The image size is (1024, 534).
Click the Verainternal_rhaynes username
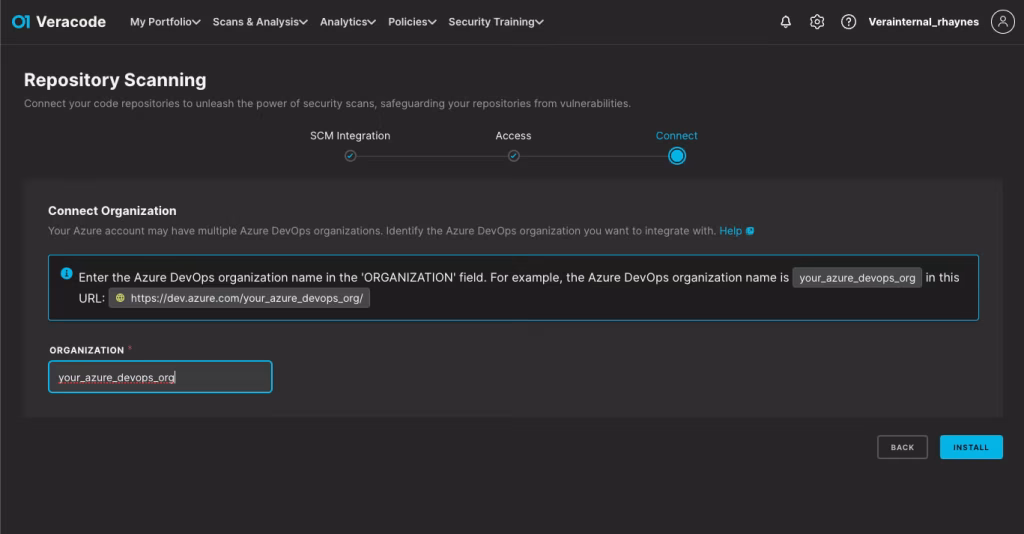click(923, 22)
